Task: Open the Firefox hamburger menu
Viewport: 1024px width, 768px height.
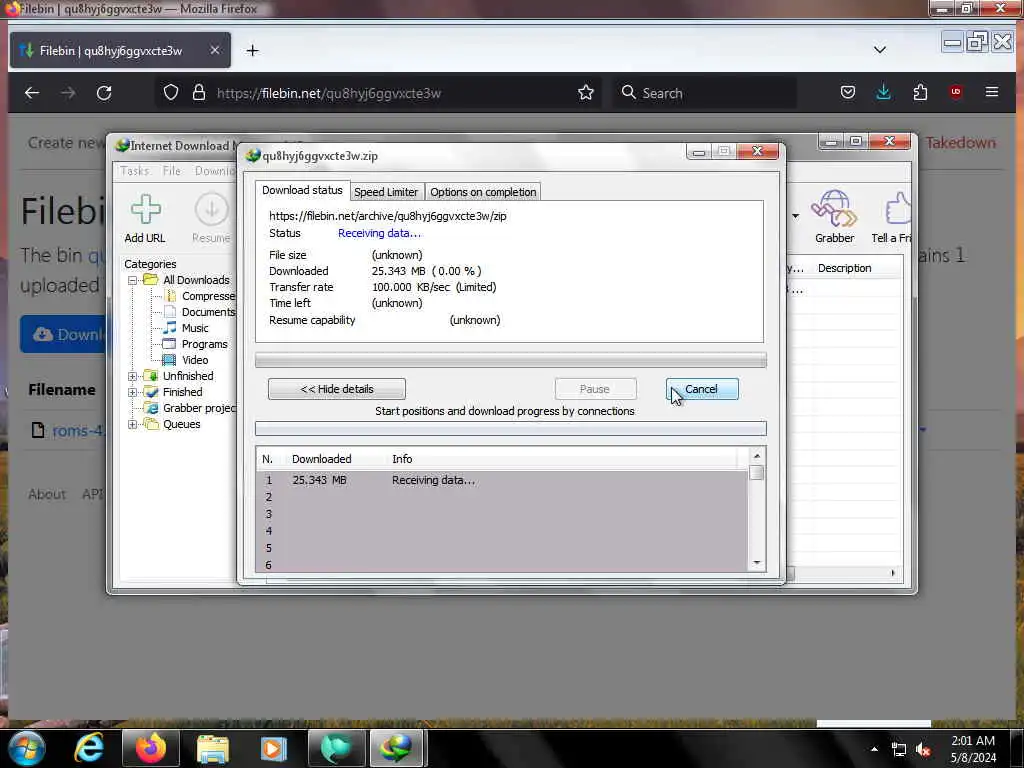Action: pos(991,92)
